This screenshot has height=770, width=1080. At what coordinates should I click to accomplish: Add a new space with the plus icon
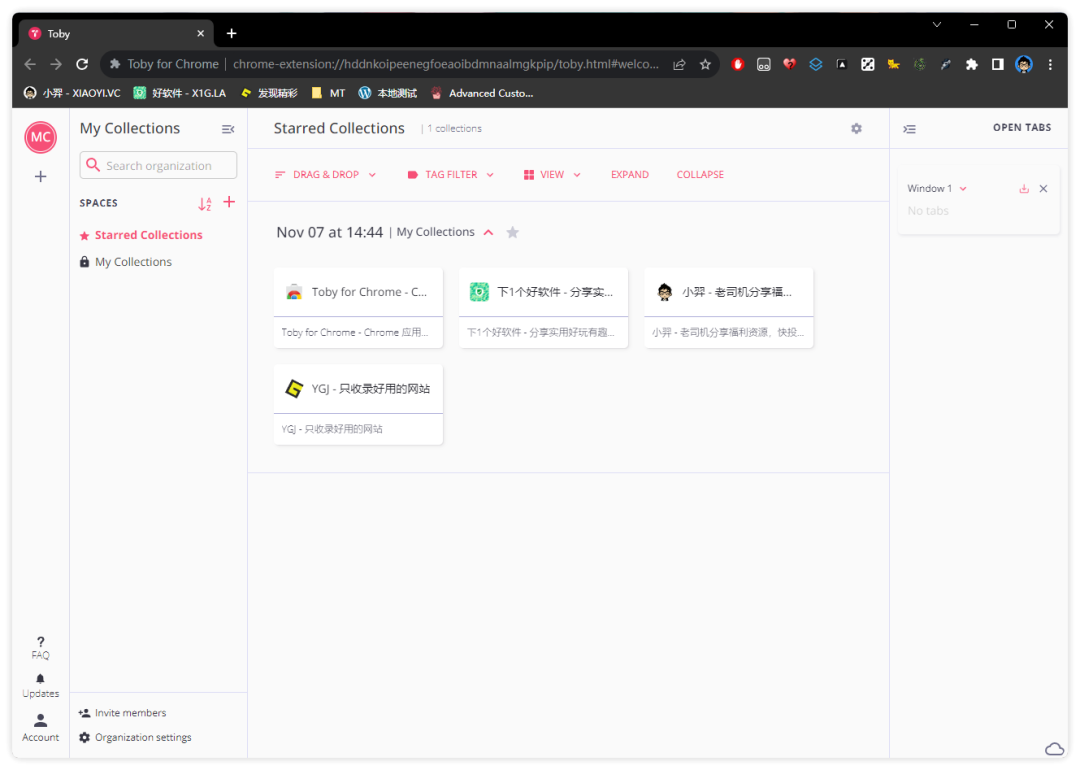(229, 202)
